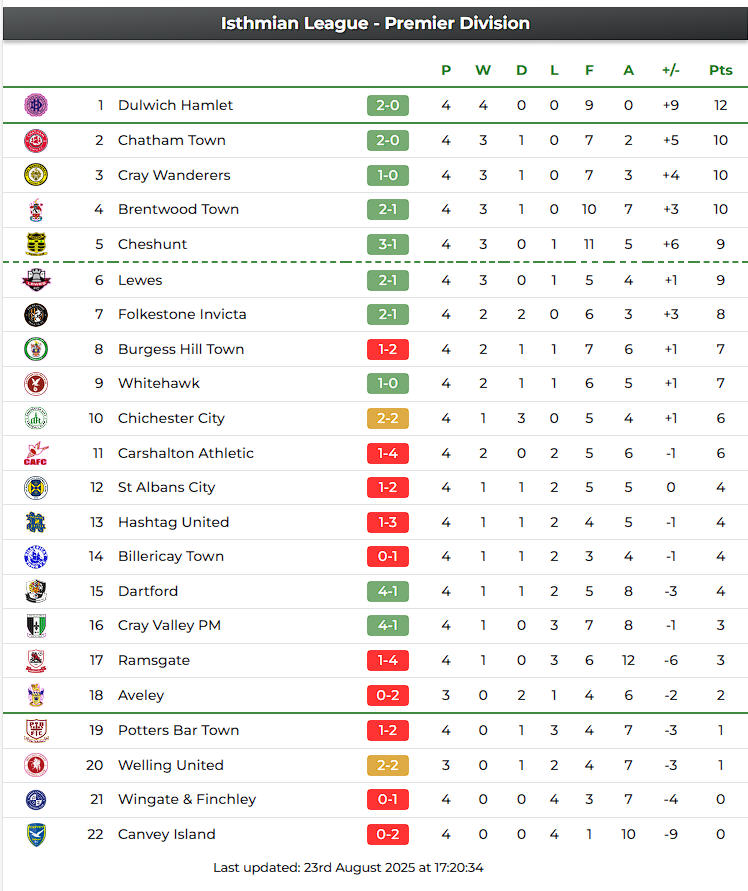
Task: Click Chichester City's 2-2 draw badge
Action: tap(387, 418)
